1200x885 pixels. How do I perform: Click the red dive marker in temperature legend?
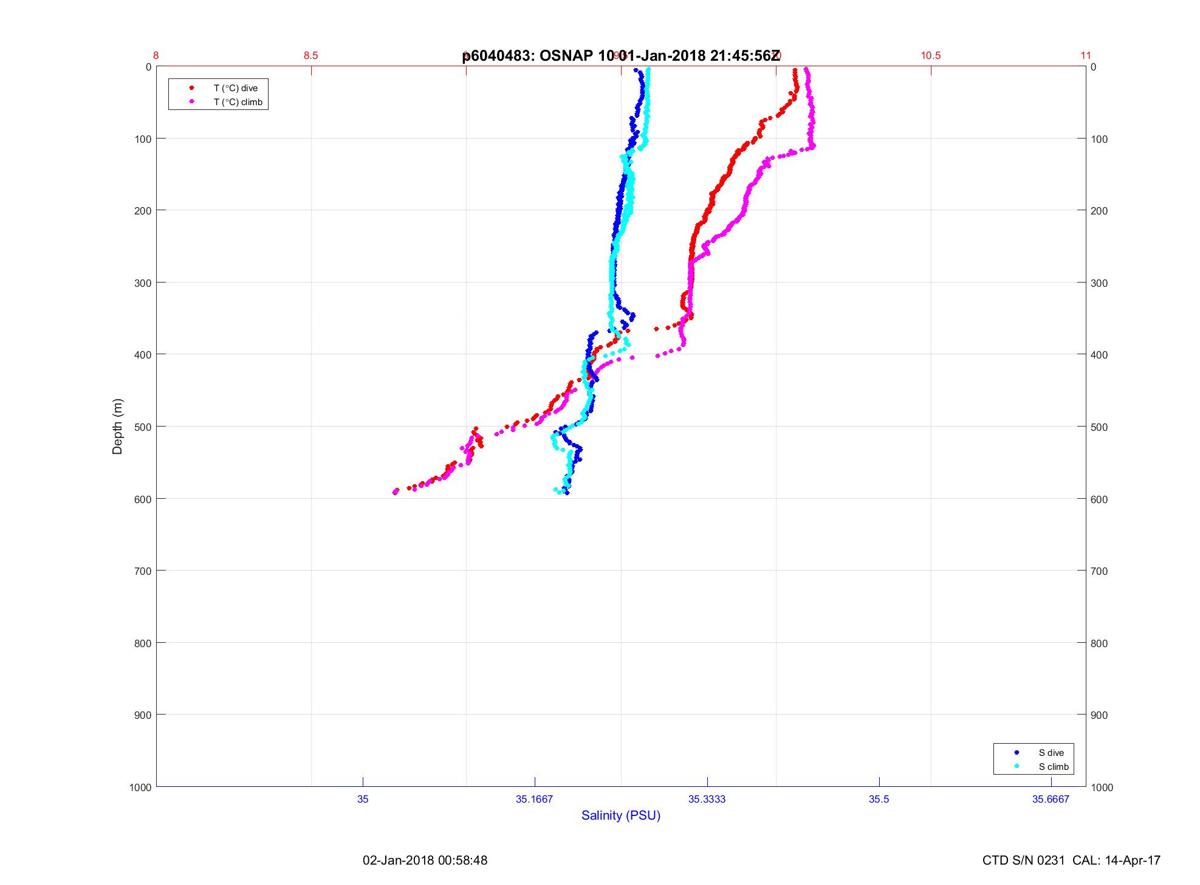(x=191, y=88)
